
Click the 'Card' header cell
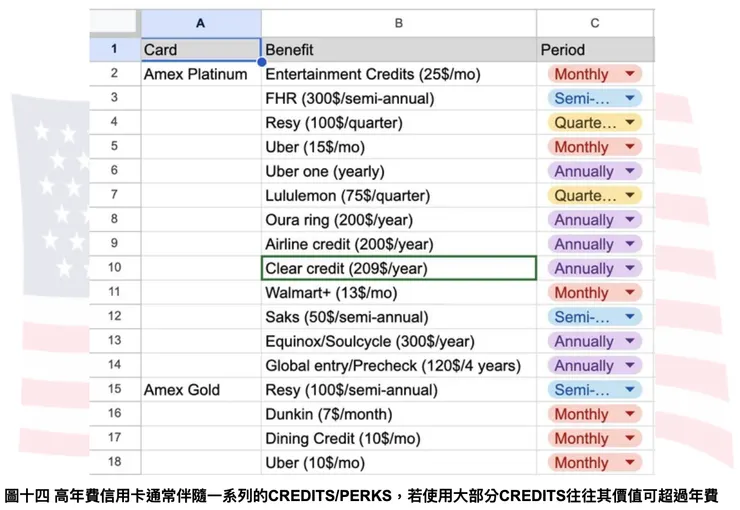(201, 50)
